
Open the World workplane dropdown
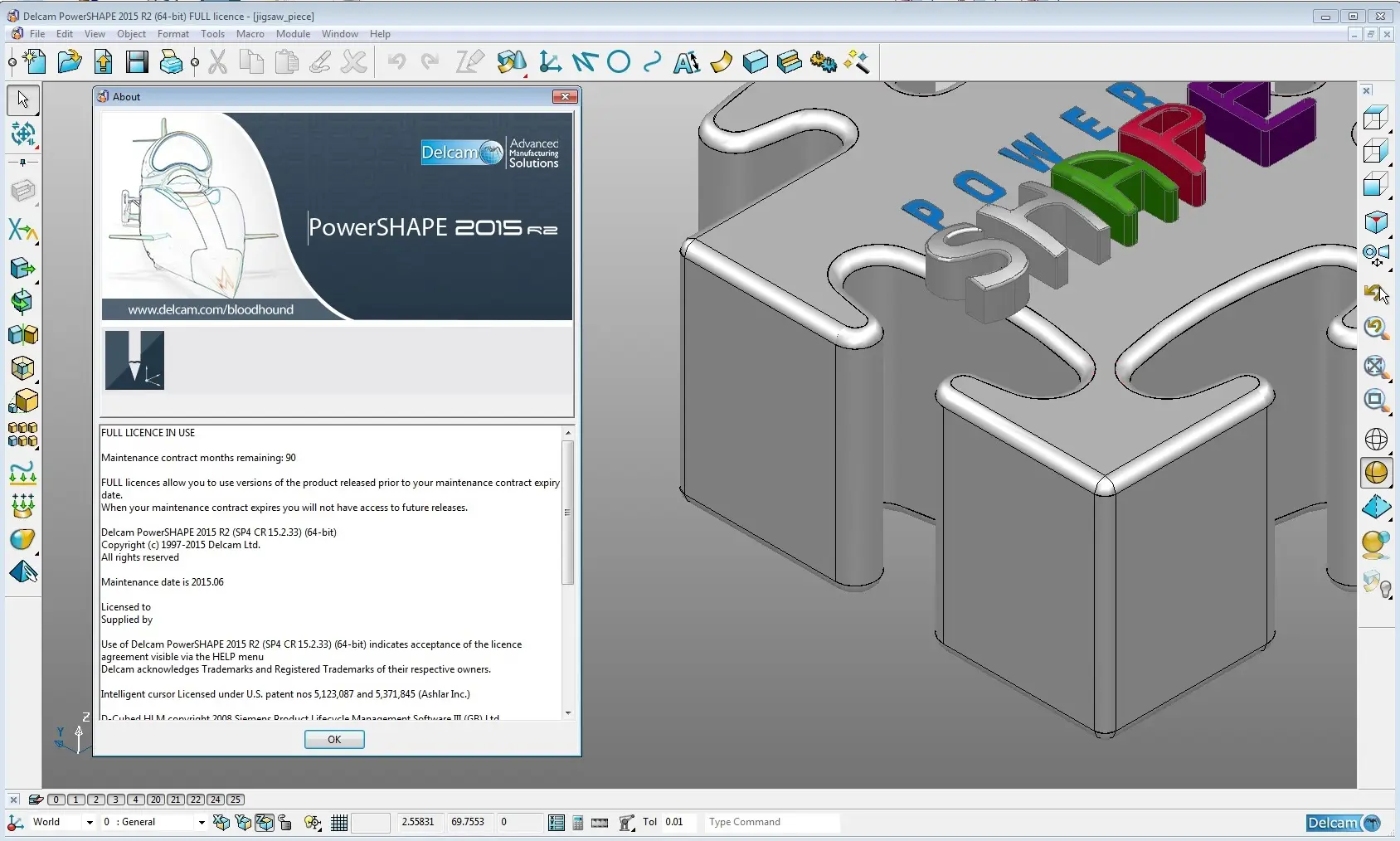(x=89, y=822)
